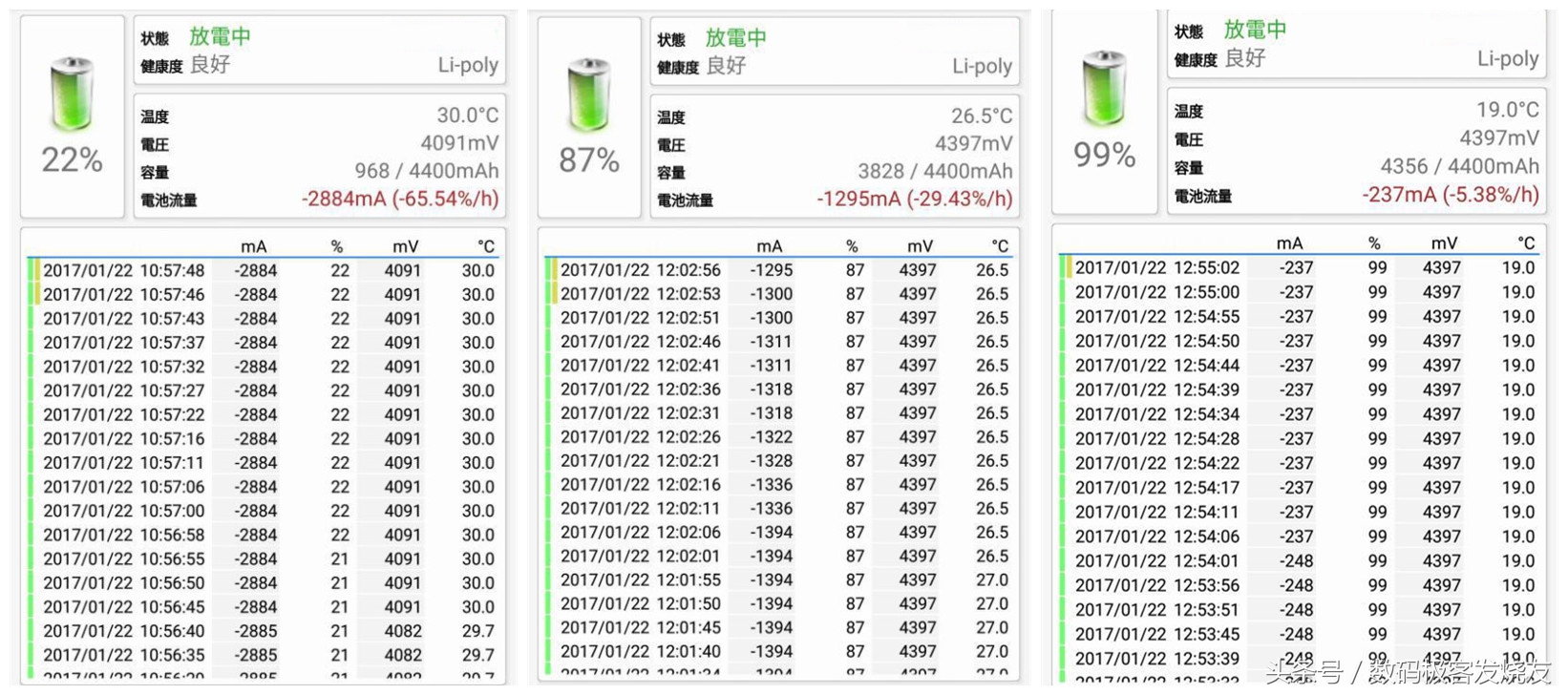This screenshot has width=1568, height=695.
Task: Select the -1295mA (-29.43%/h) battery flow value
Action: pos(915,199)
